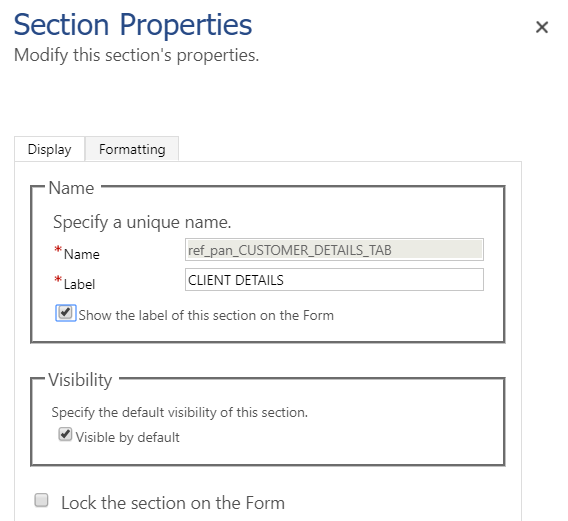Focus the CLIENT DETAILS label field
The width and height of the screenshot is (568, 521).
(x=334, y=280)
